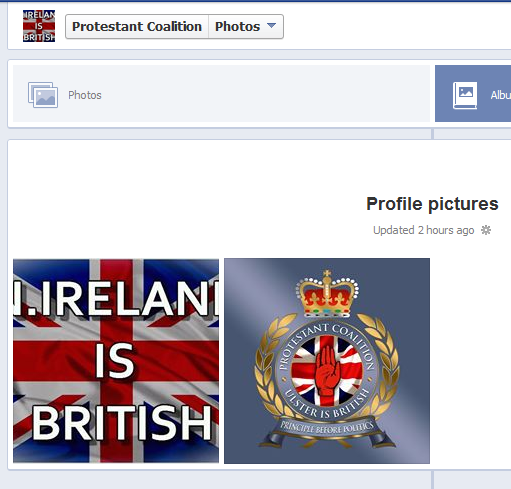
Task: Click the Photos label beside the icon
Action: [85, 95]
